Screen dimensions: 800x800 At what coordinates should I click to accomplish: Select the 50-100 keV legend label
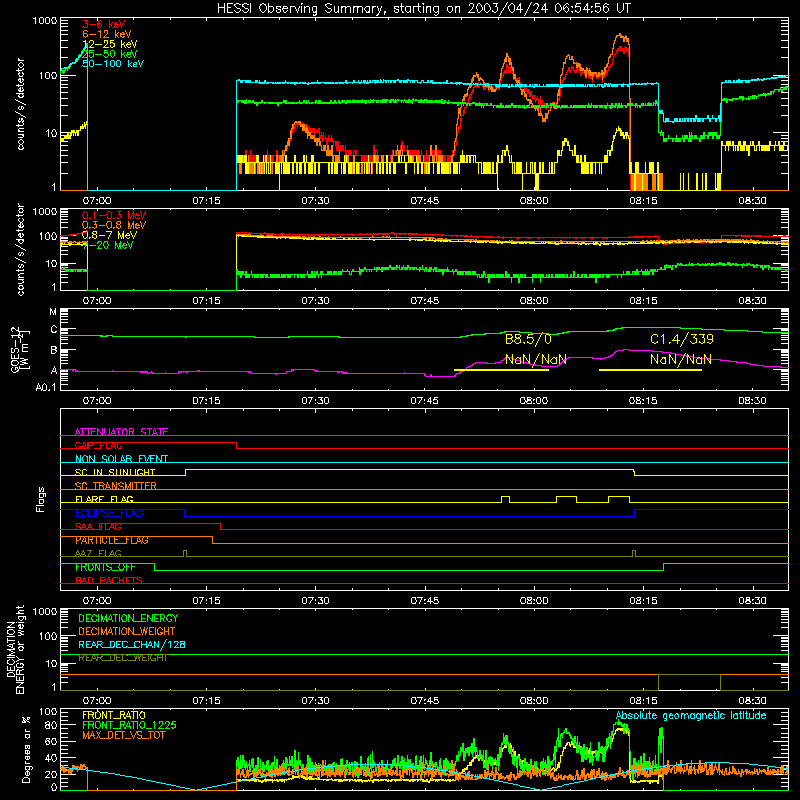pos(113,64)
